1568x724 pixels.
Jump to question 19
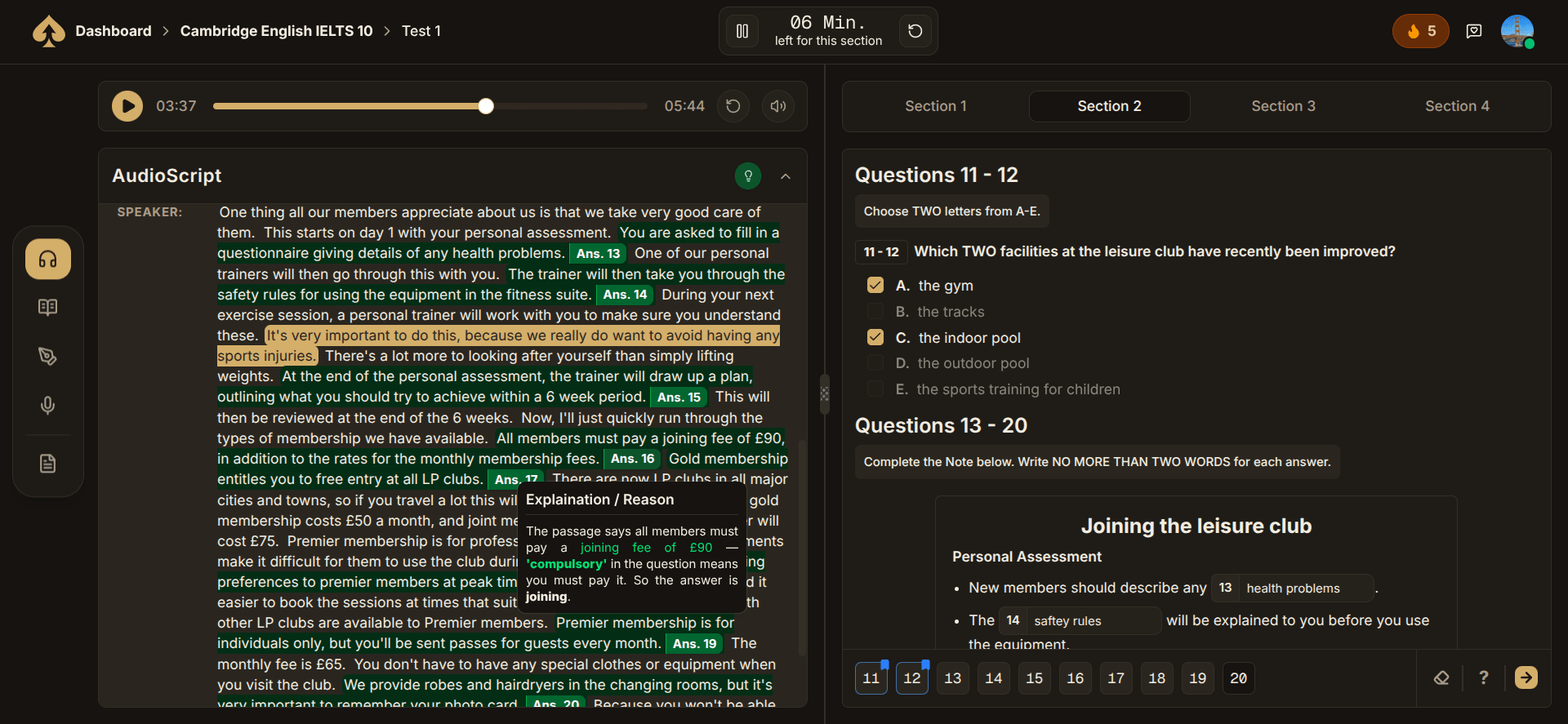point(1198,677)
